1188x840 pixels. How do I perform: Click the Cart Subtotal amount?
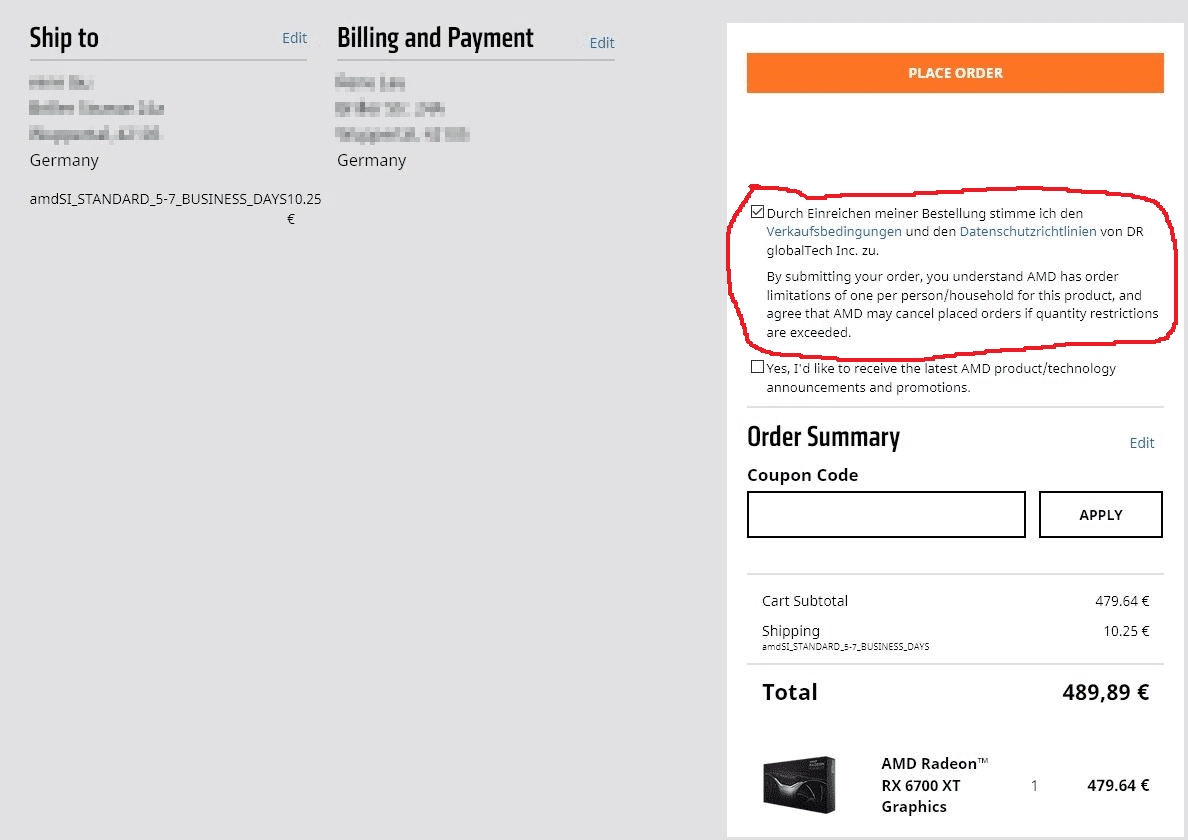(1121, 601)
